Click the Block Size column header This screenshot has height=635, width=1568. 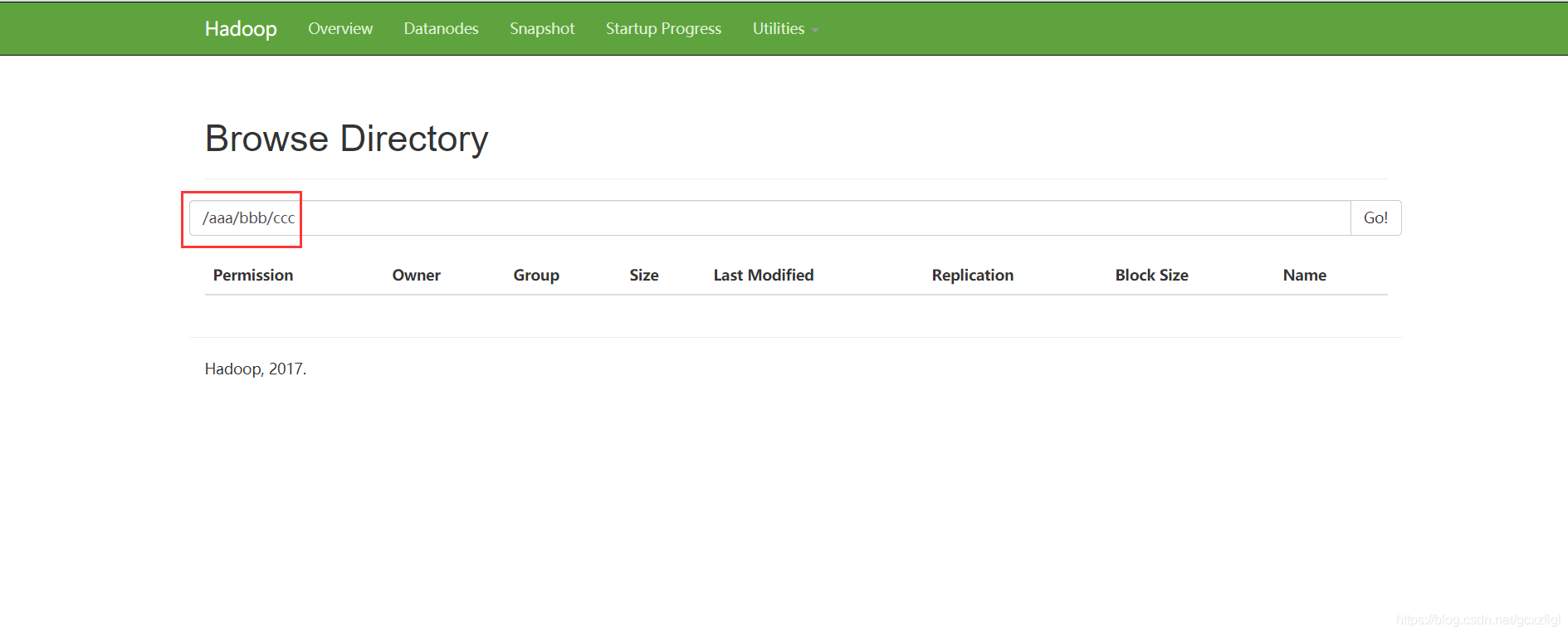pyautogui.click(x=1152, y=275)
